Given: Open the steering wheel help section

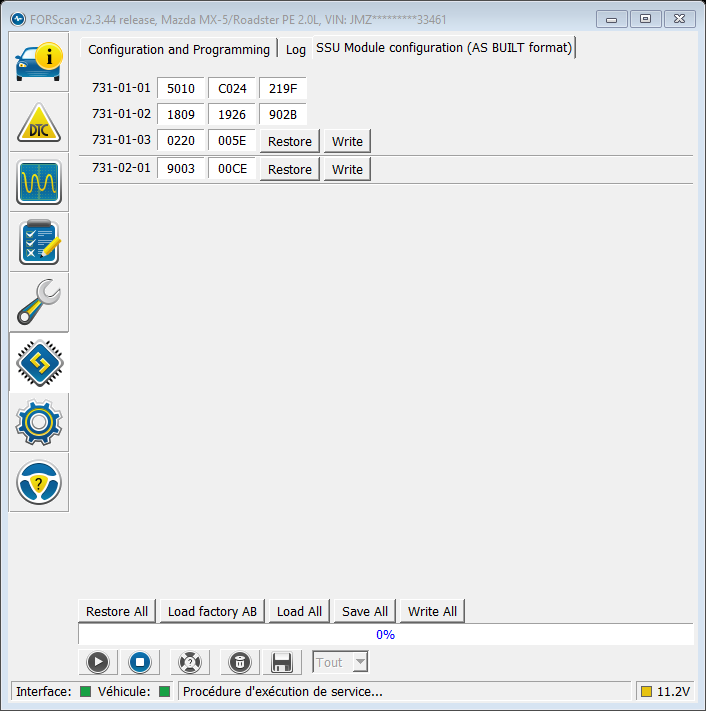Looking at the screenshot, I should click(x=39, y=482).
